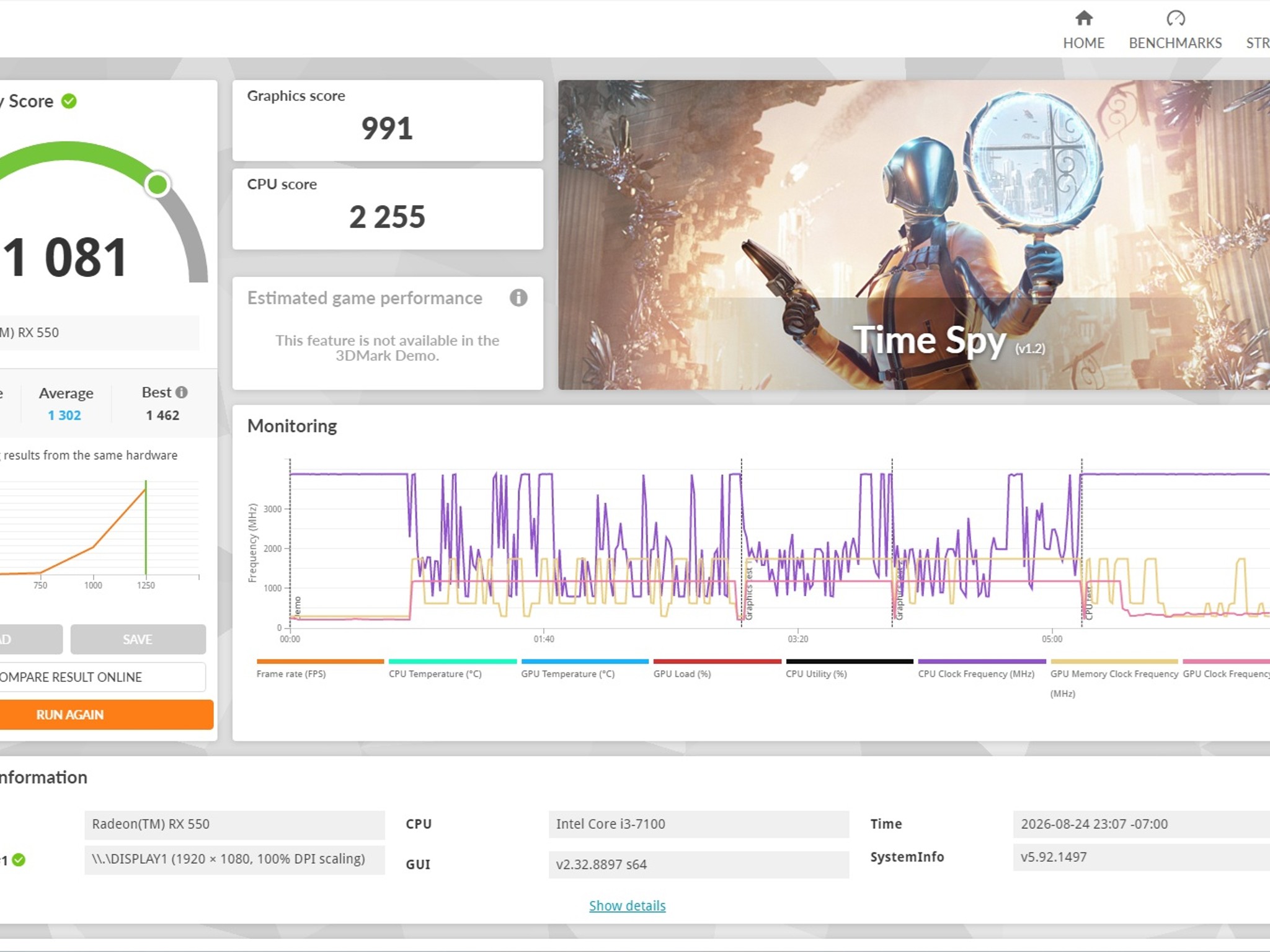
Task: Click the Average score 1 302
Action: [x=64, y=415]
